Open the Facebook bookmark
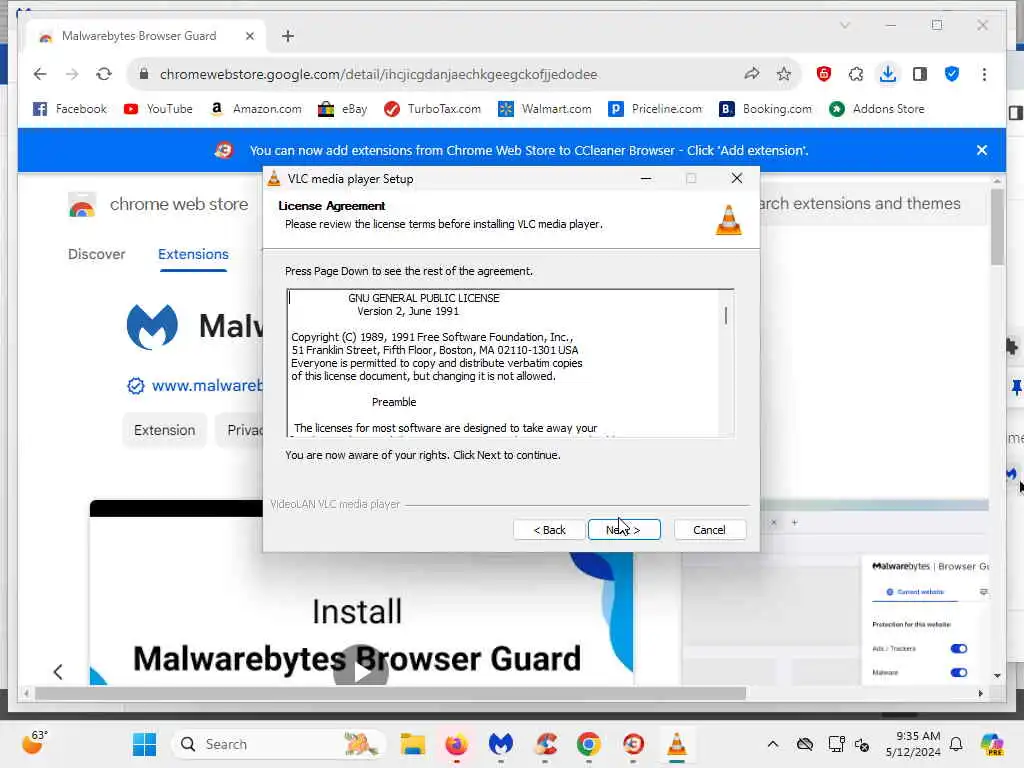 (x=70, y=109)
